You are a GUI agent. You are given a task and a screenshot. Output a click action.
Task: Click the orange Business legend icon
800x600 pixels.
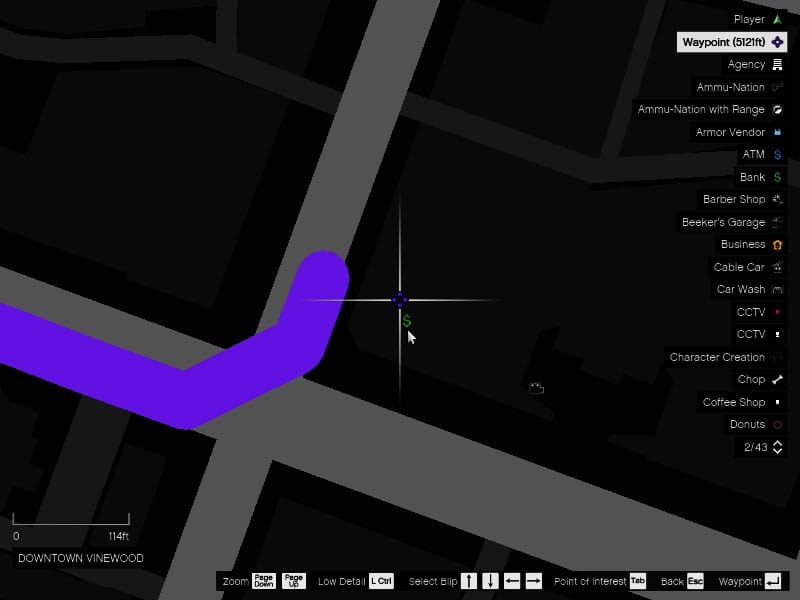777,244
